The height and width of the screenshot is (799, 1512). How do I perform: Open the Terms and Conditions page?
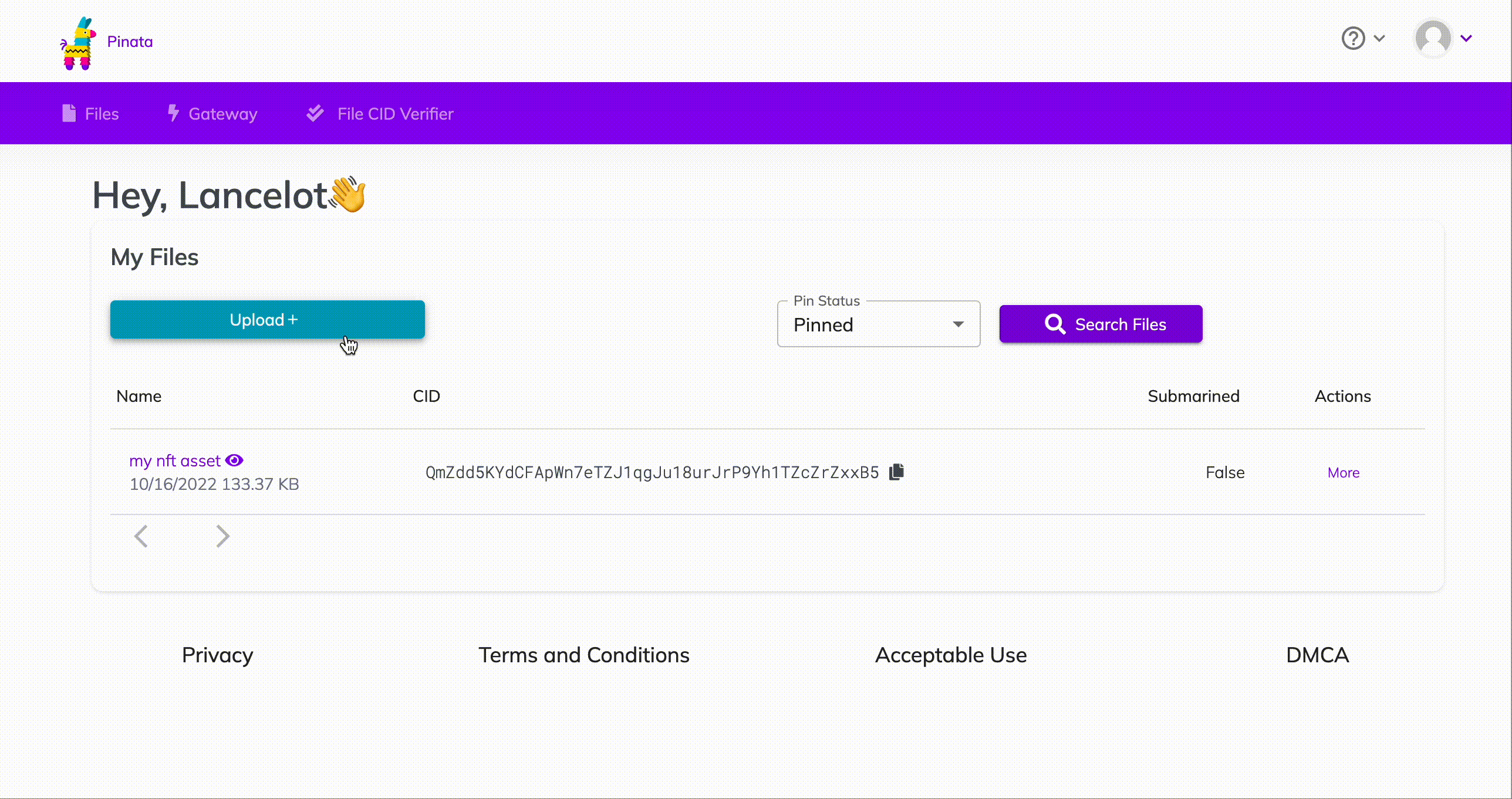(584, 655)
